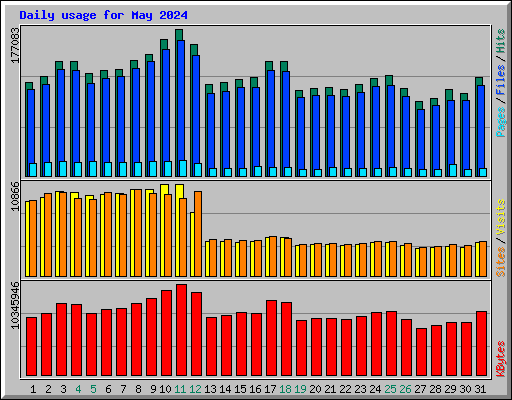The width and height of the screenshot is (512, 400).
Task: Click day 15 on the x-axis
Action: tap(240, 389)
